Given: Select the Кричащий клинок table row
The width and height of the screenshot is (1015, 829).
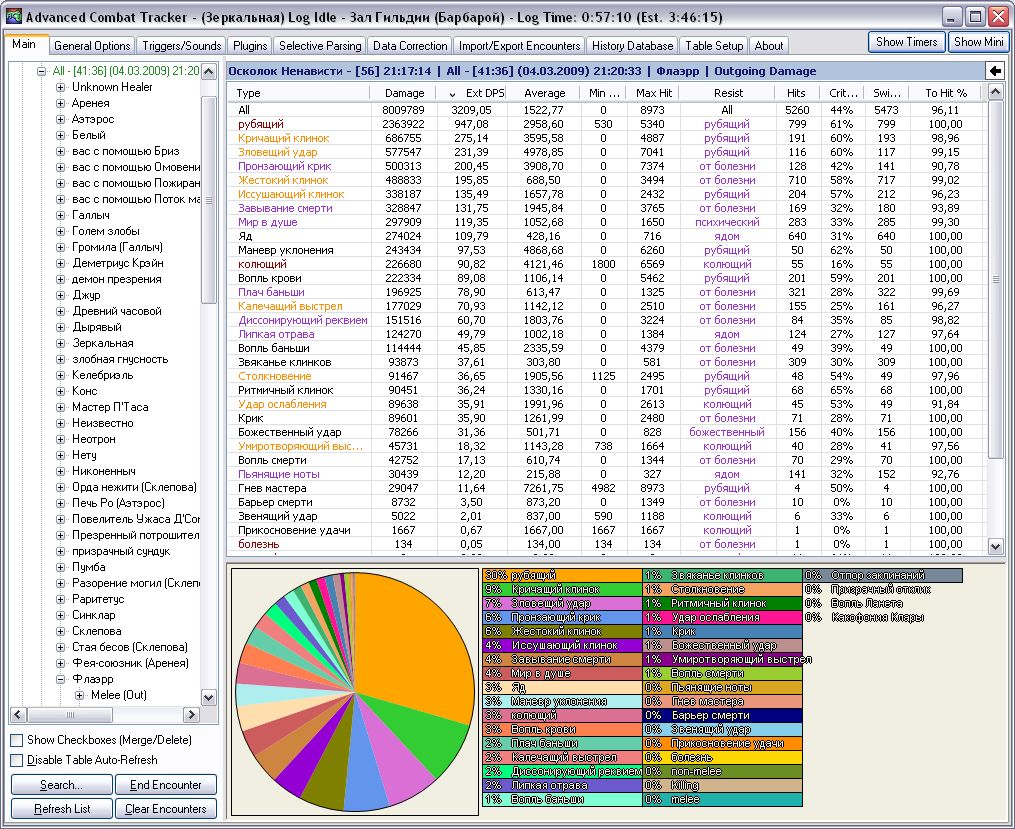Looking at the screenshot, I should [x=607, y=138].
